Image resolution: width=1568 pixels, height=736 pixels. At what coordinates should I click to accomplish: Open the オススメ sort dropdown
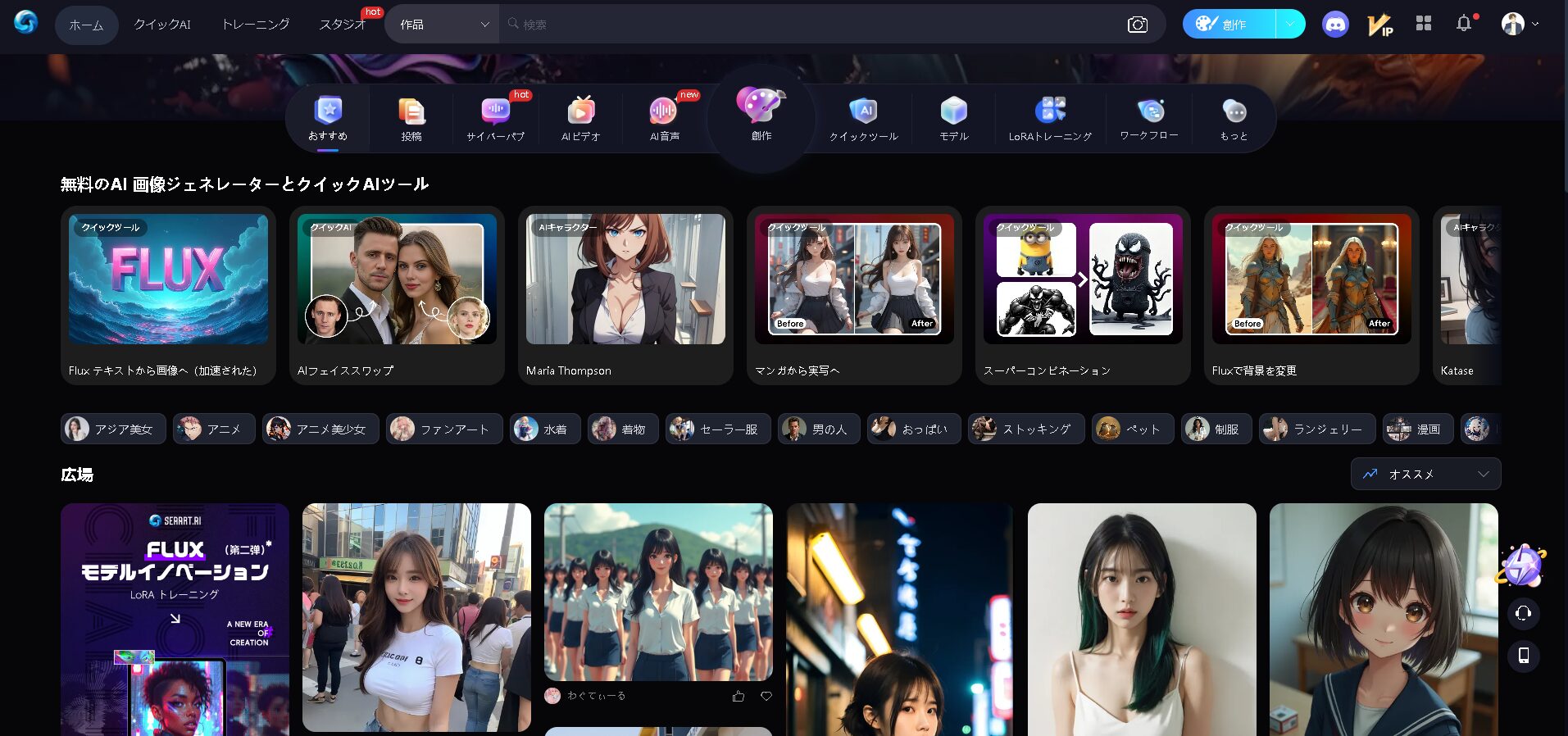coord(1425,474)
